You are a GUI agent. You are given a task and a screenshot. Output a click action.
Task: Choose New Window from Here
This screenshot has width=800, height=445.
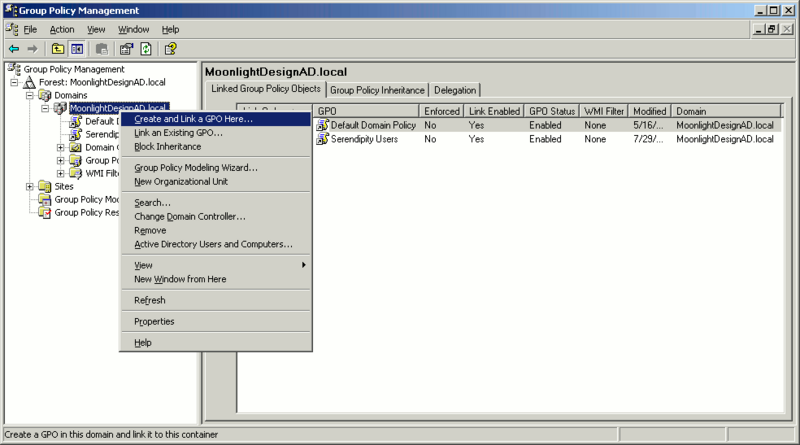[x=216, y=279]
